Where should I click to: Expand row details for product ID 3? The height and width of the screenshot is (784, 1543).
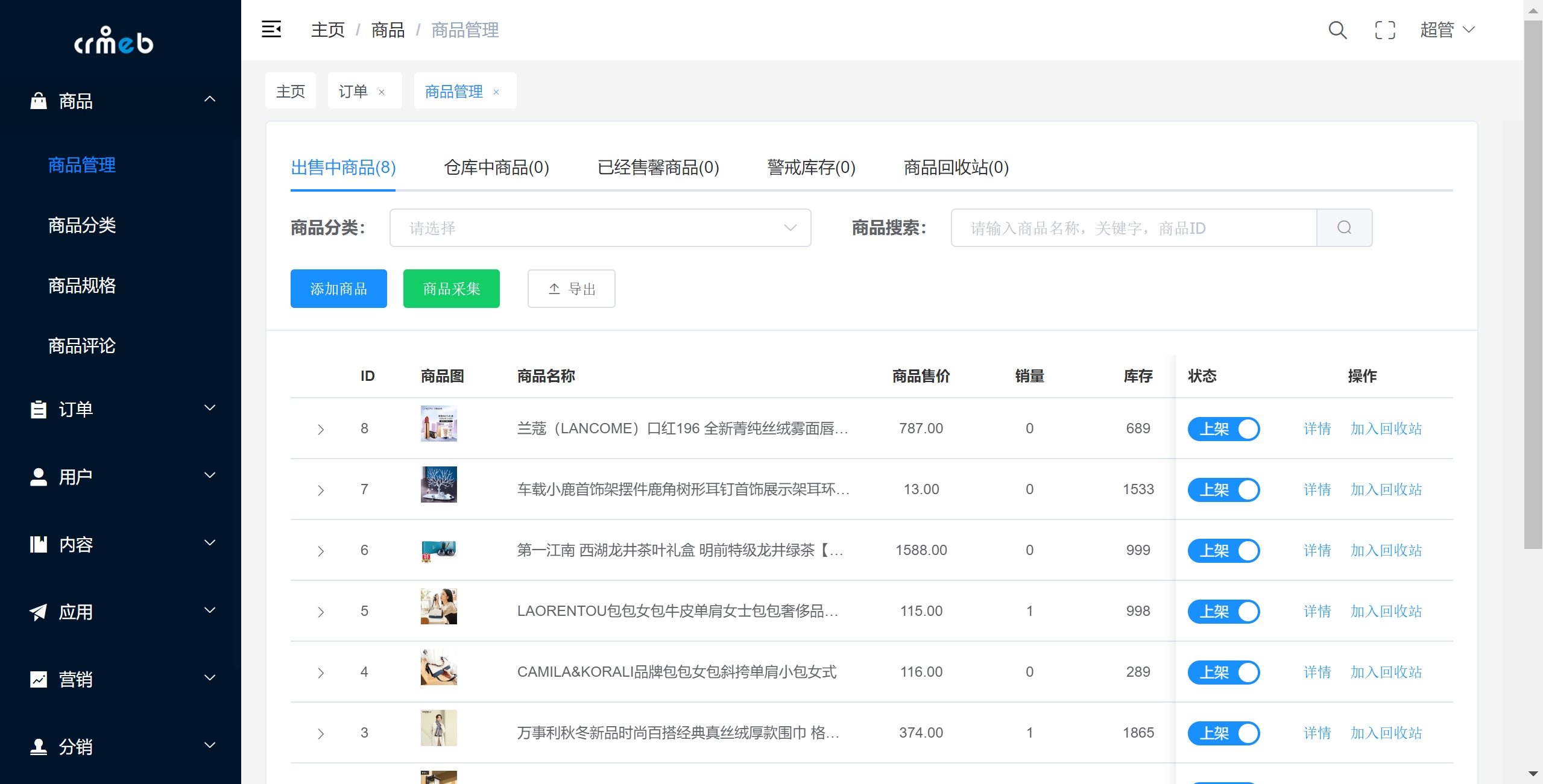[x=321, y=733]
